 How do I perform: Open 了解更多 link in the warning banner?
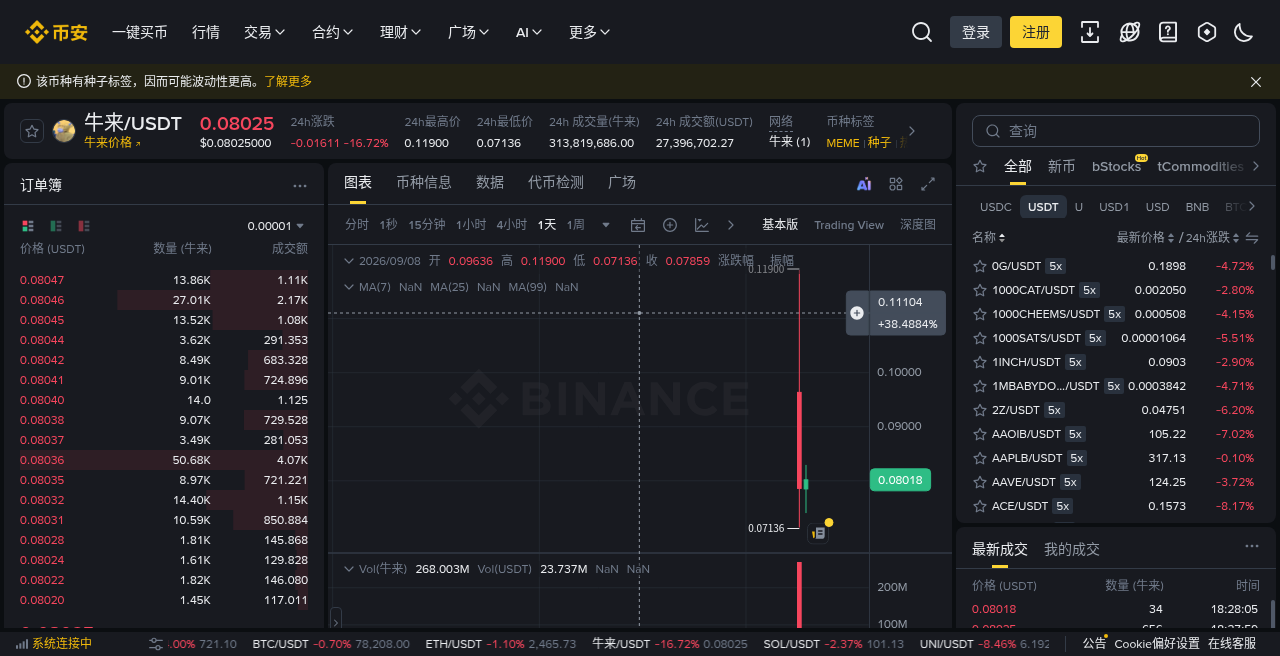[x=288, y=81]
